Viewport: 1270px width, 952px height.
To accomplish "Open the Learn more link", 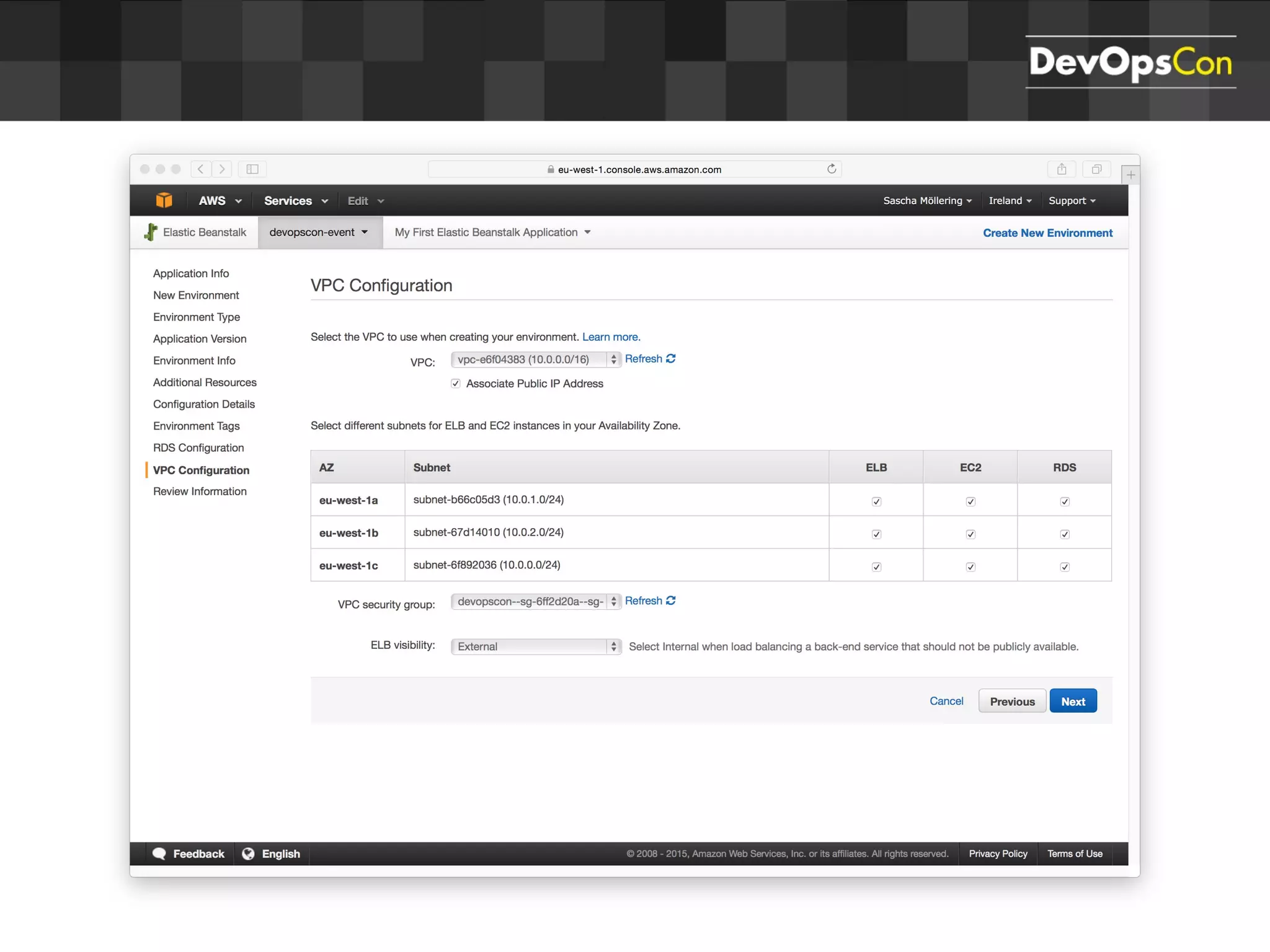I will 611,337.
